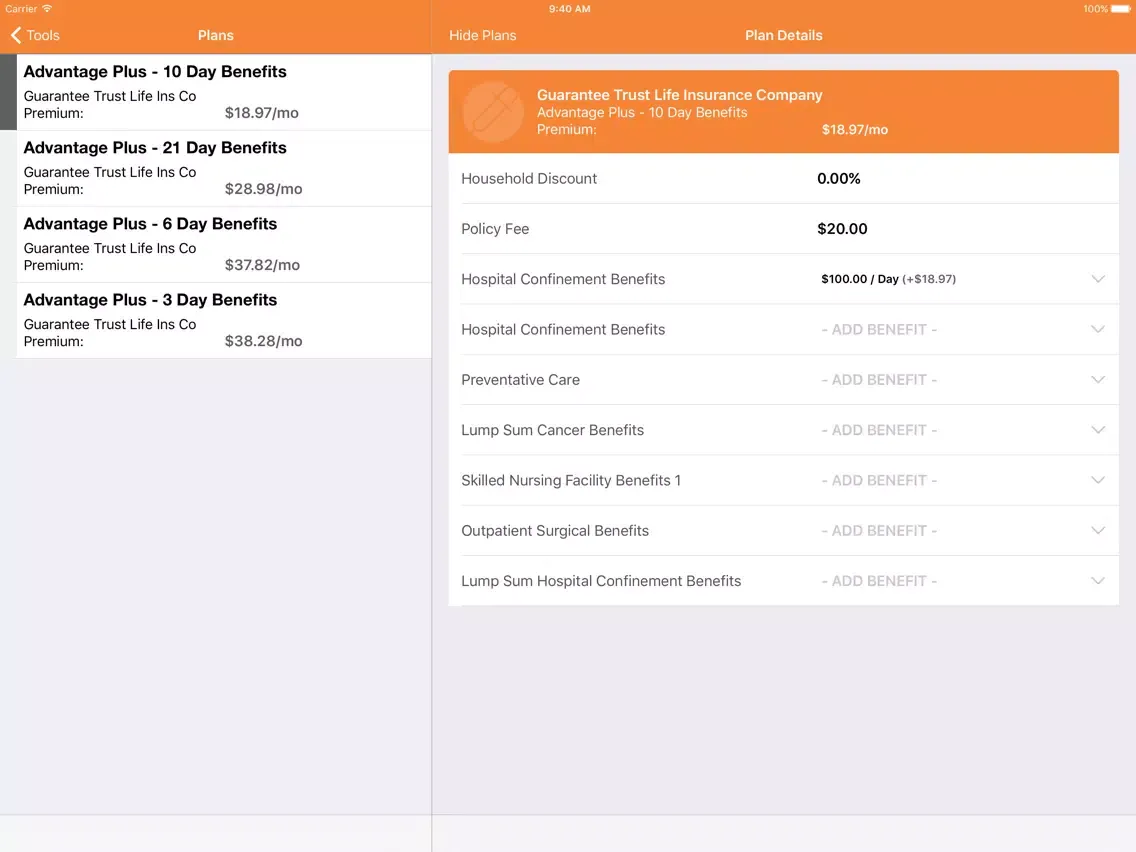Viewport: 1136px width, 852px height.
Task: Add benefit for Lump Sum Cancer Benefits
Action: coord(879,430)
